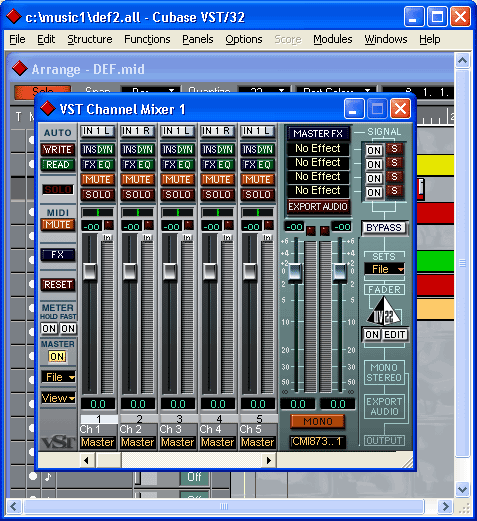The width and height of the screenshot is (477, 521).
Task: Open channel 2 input selector IN 1 R
Action: (138, 131)
